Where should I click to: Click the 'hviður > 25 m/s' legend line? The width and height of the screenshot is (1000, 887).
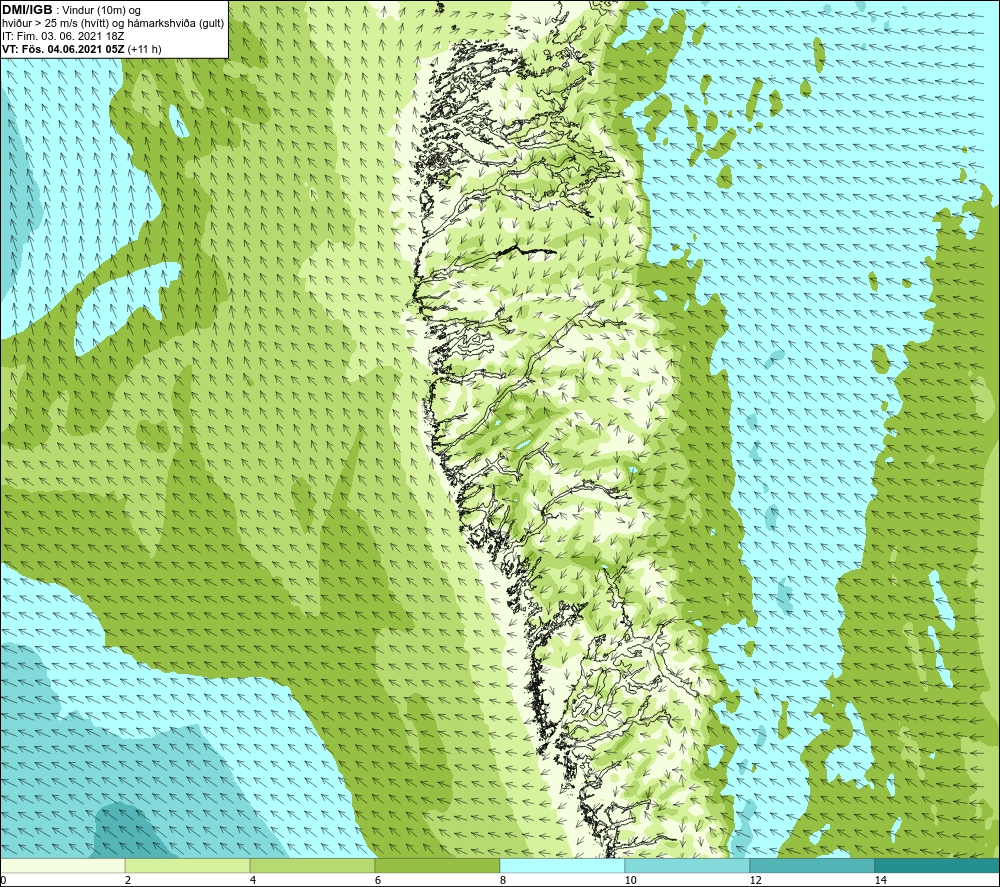click(113, 23)
